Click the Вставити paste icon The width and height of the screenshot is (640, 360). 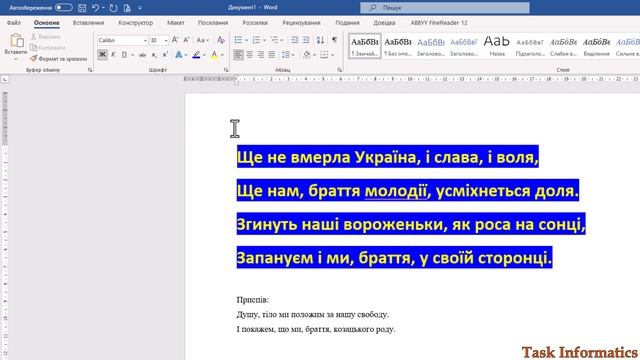(16, 40)
